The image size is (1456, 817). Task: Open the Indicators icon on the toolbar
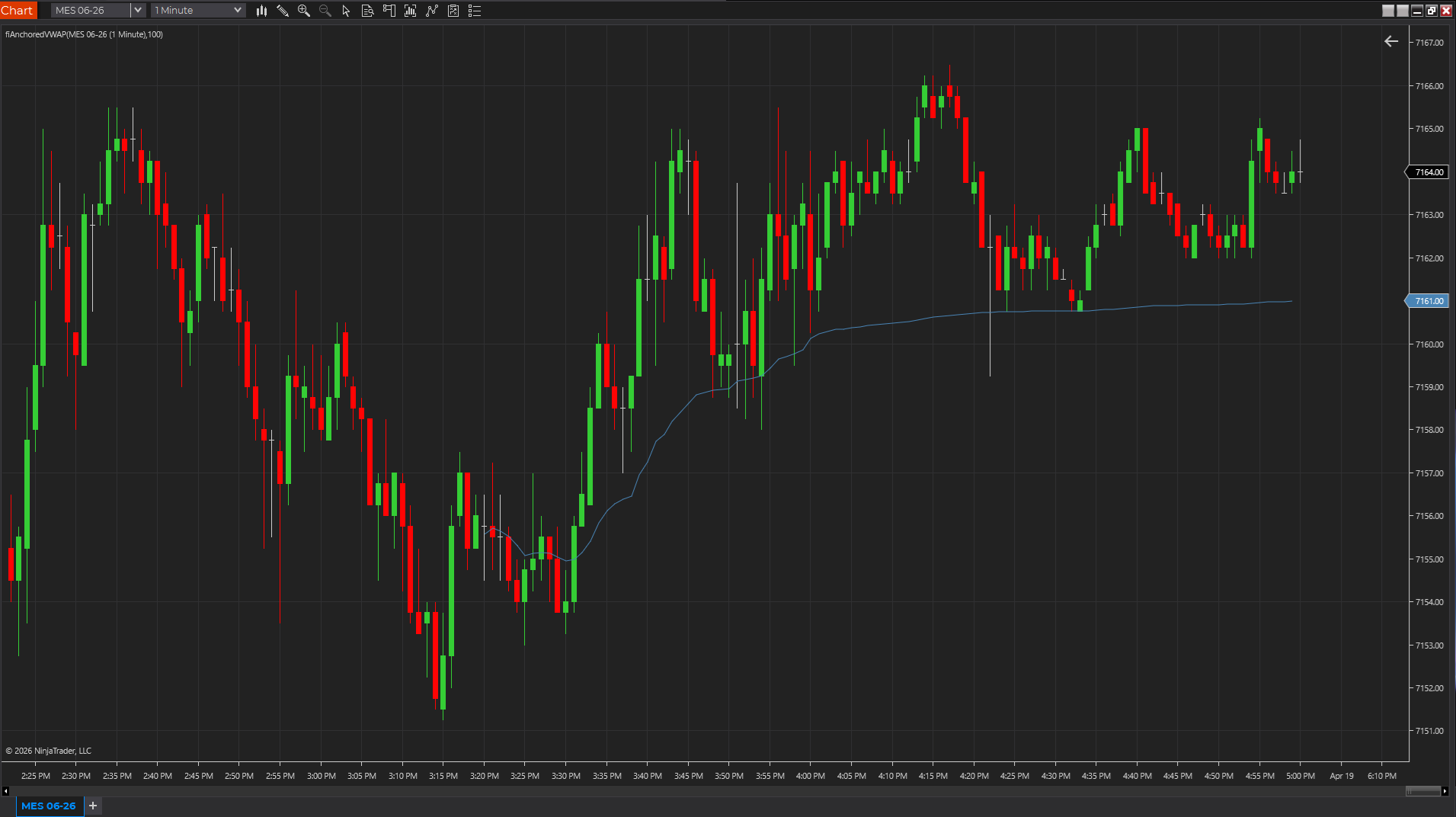pyautogui.click(x=410, y=11)
